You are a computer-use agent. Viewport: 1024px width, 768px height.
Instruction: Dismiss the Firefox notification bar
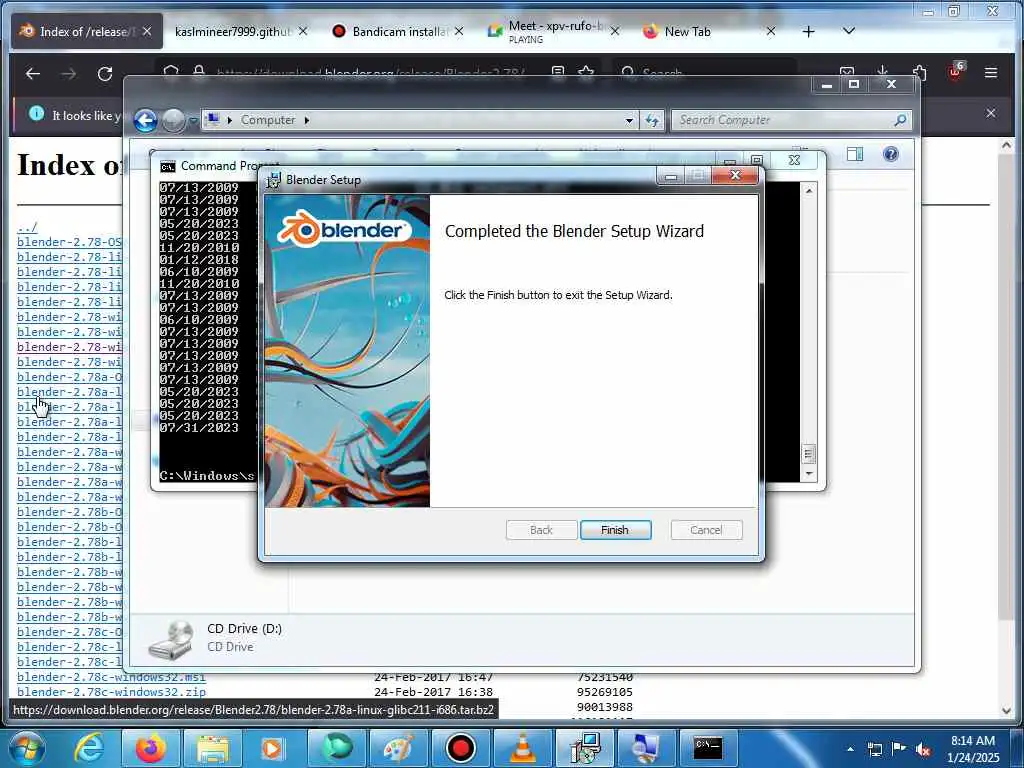[991, 113]
